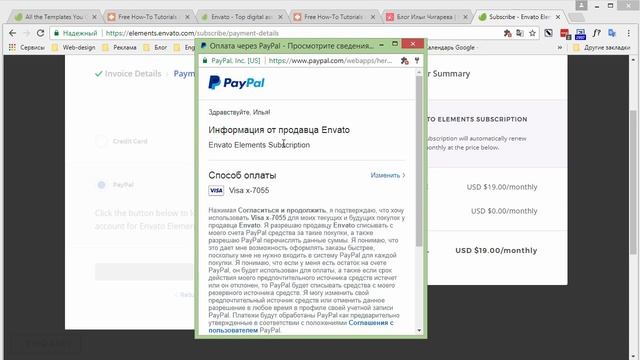Open Соглашения с пользователем link
This screenshot has height=360, width=640.
301,326
